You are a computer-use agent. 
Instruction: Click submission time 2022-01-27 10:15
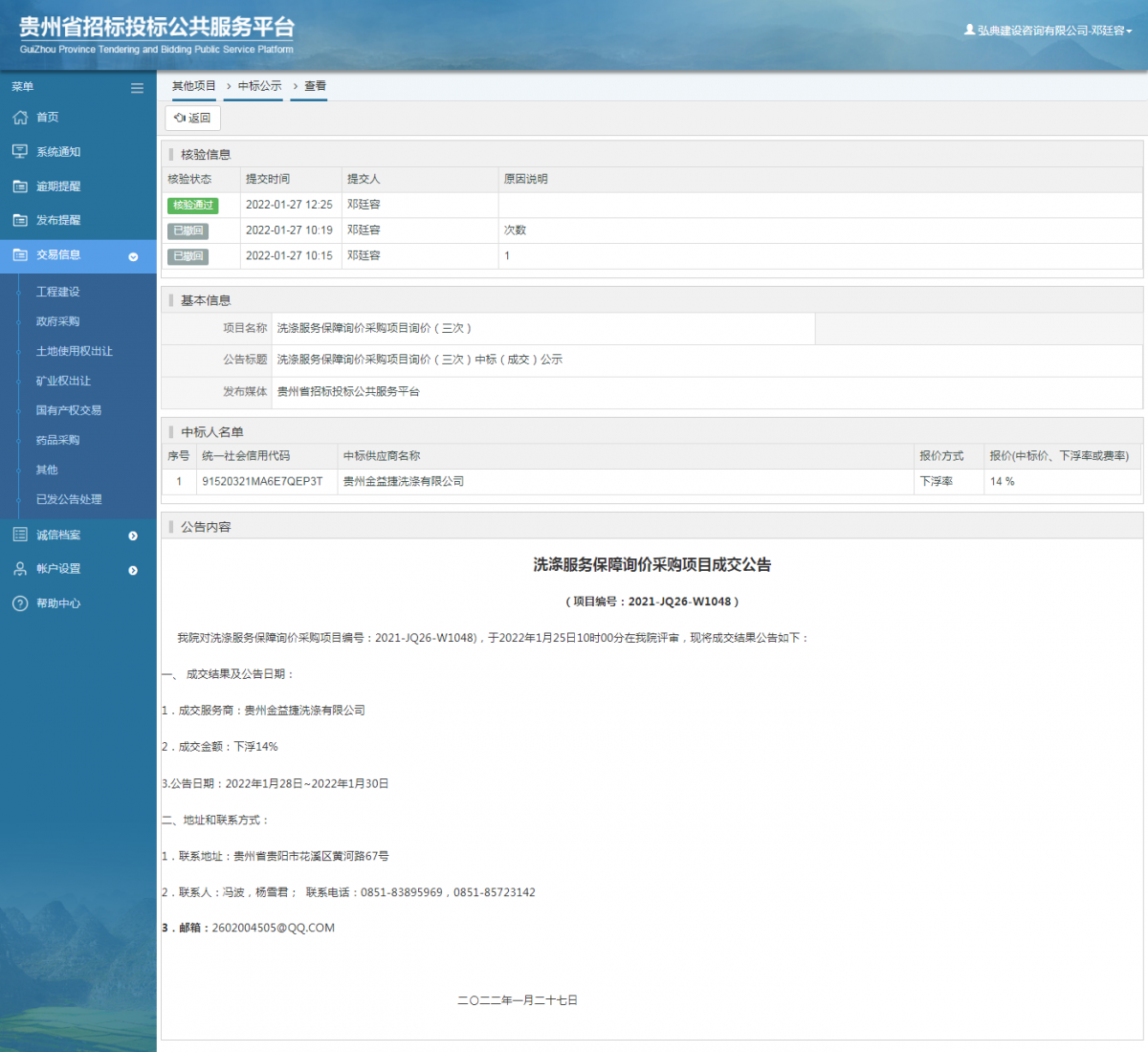coord(289,256)
